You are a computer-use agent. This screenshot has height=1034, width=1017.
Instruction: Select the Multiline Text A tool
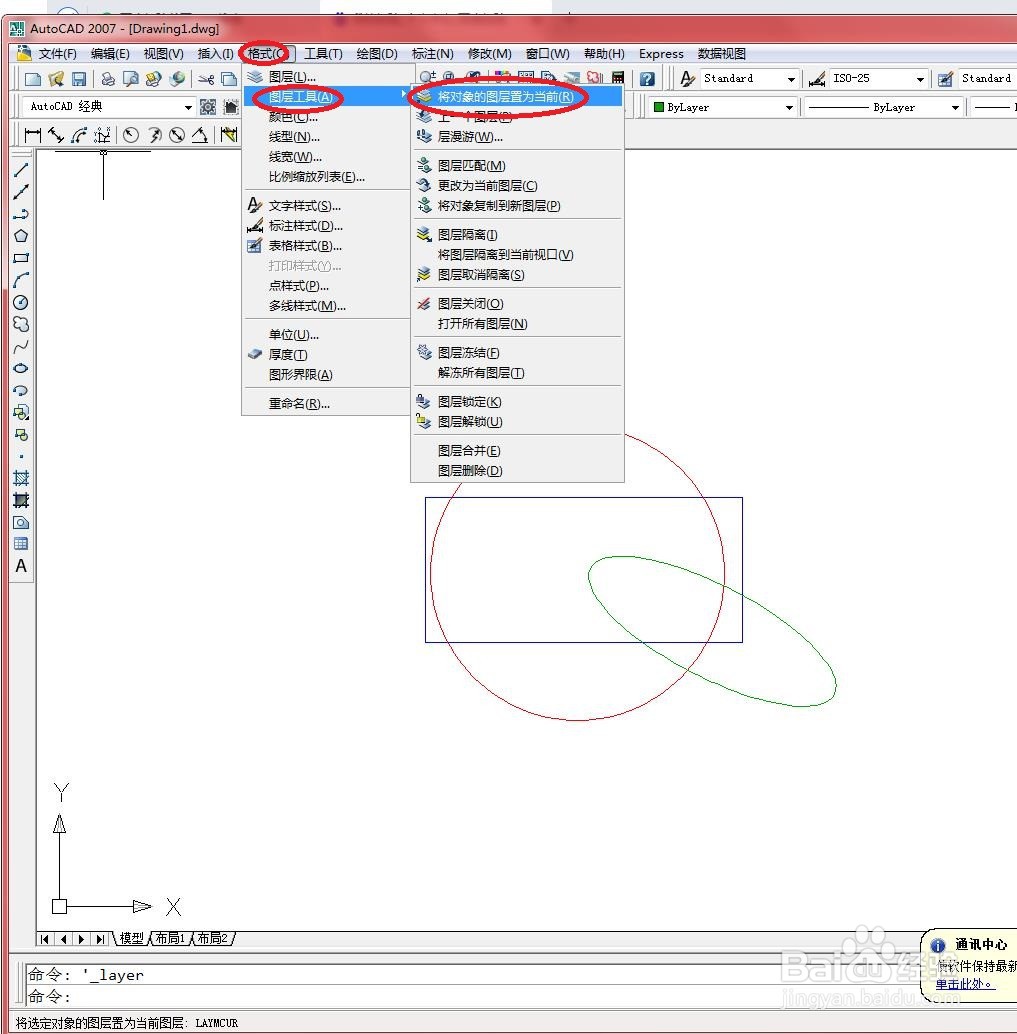21,566
